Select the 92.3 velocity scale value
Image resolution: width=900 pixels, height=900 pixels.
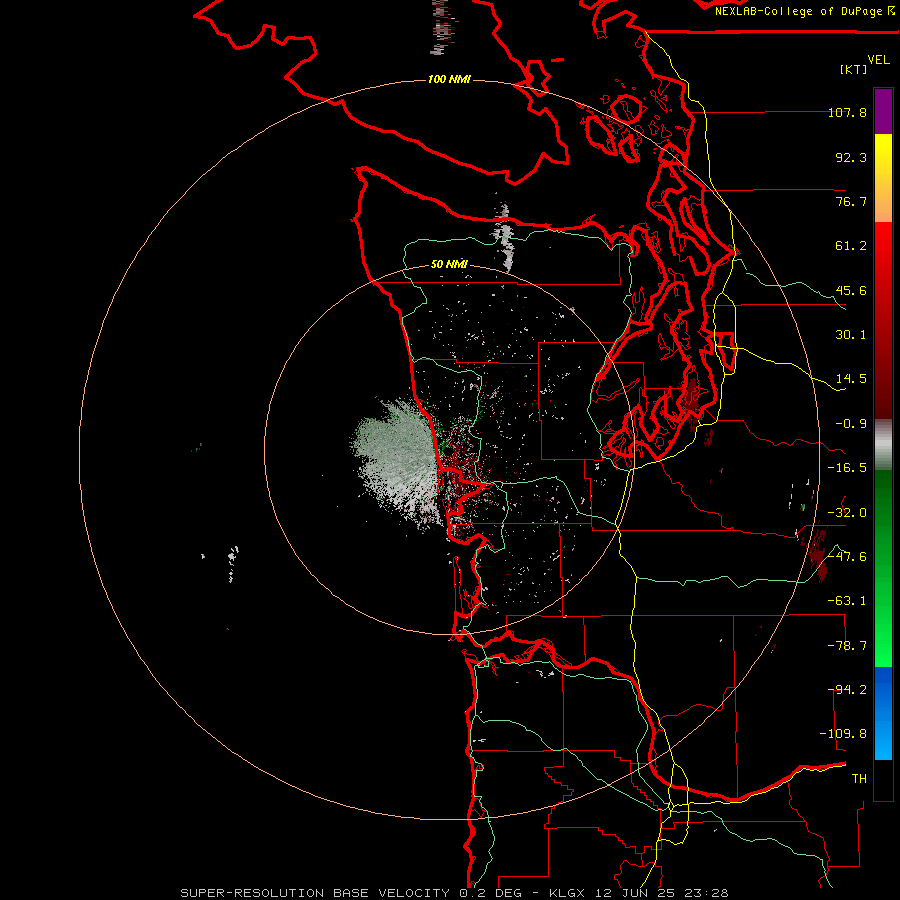pyautogui.click(x=851, y=157)
